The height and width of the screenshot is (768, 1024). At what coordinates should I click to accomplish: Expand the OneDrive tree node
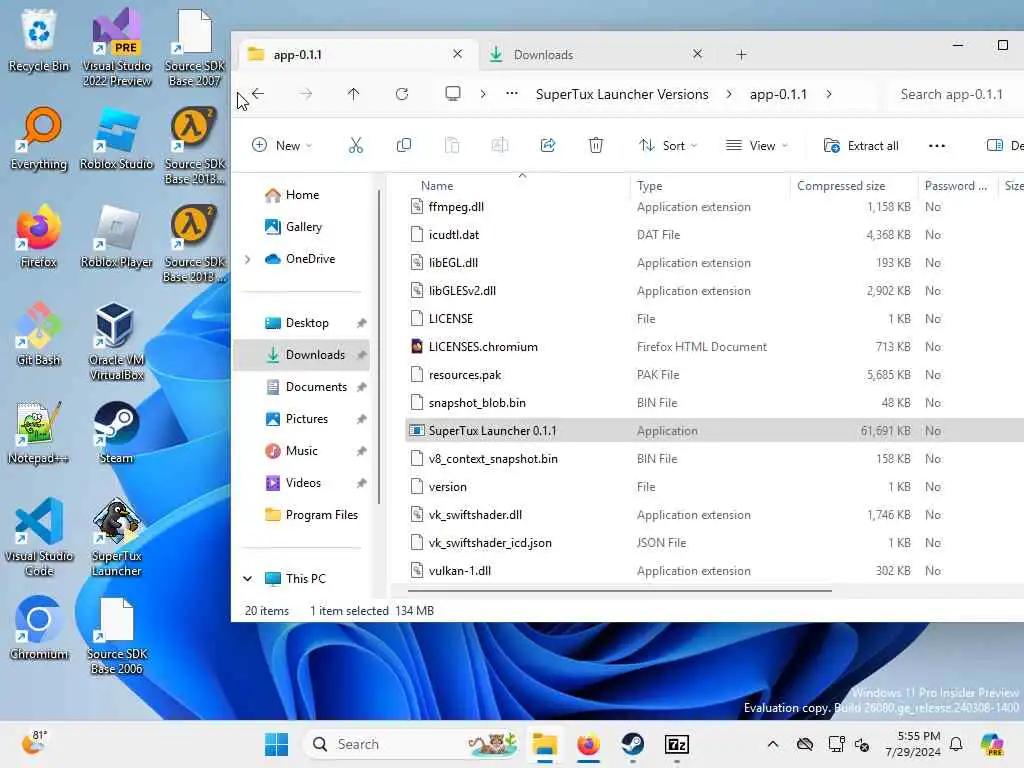[x=248, y=259]
